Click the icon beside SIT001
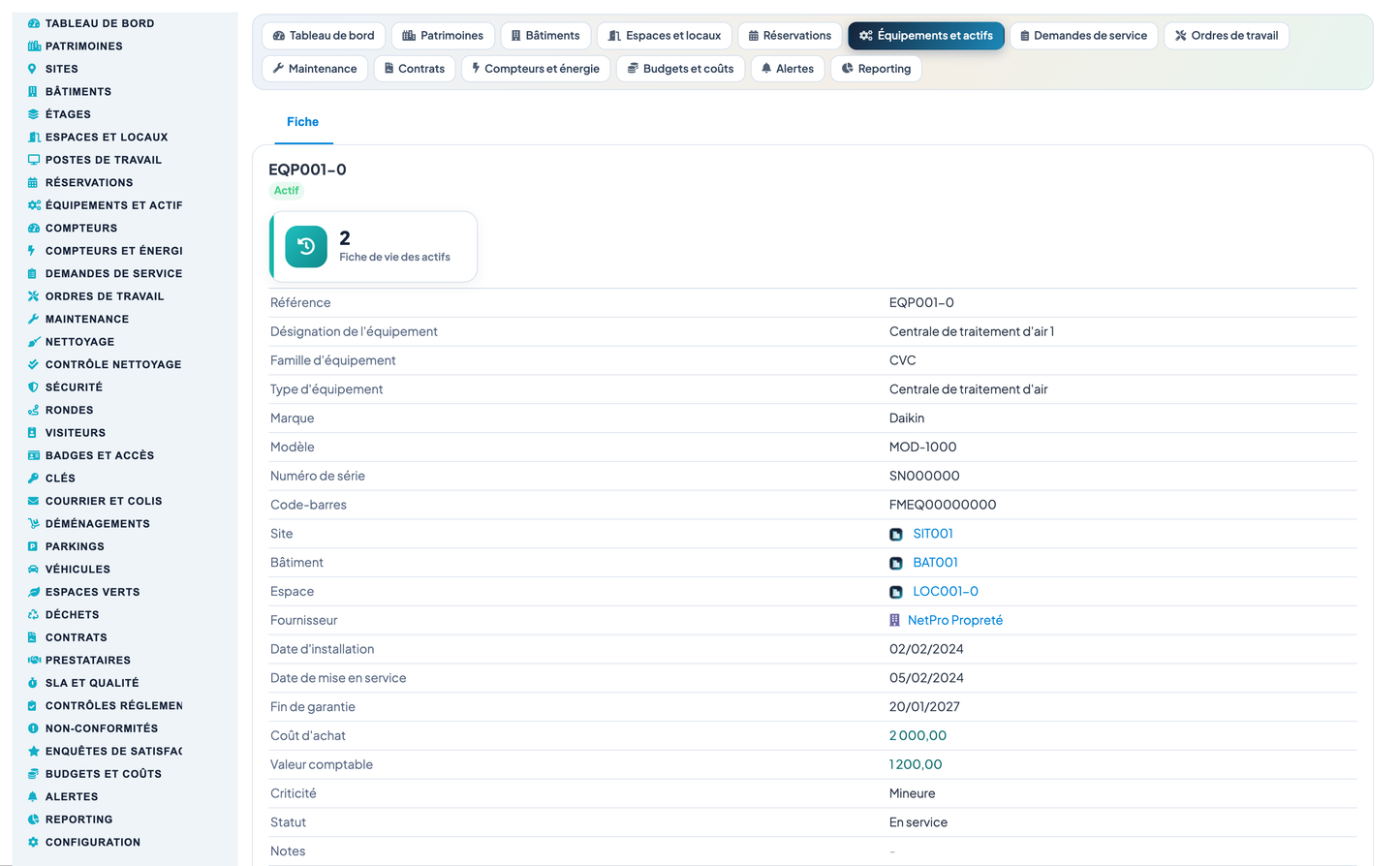 (x=896, y=535)
